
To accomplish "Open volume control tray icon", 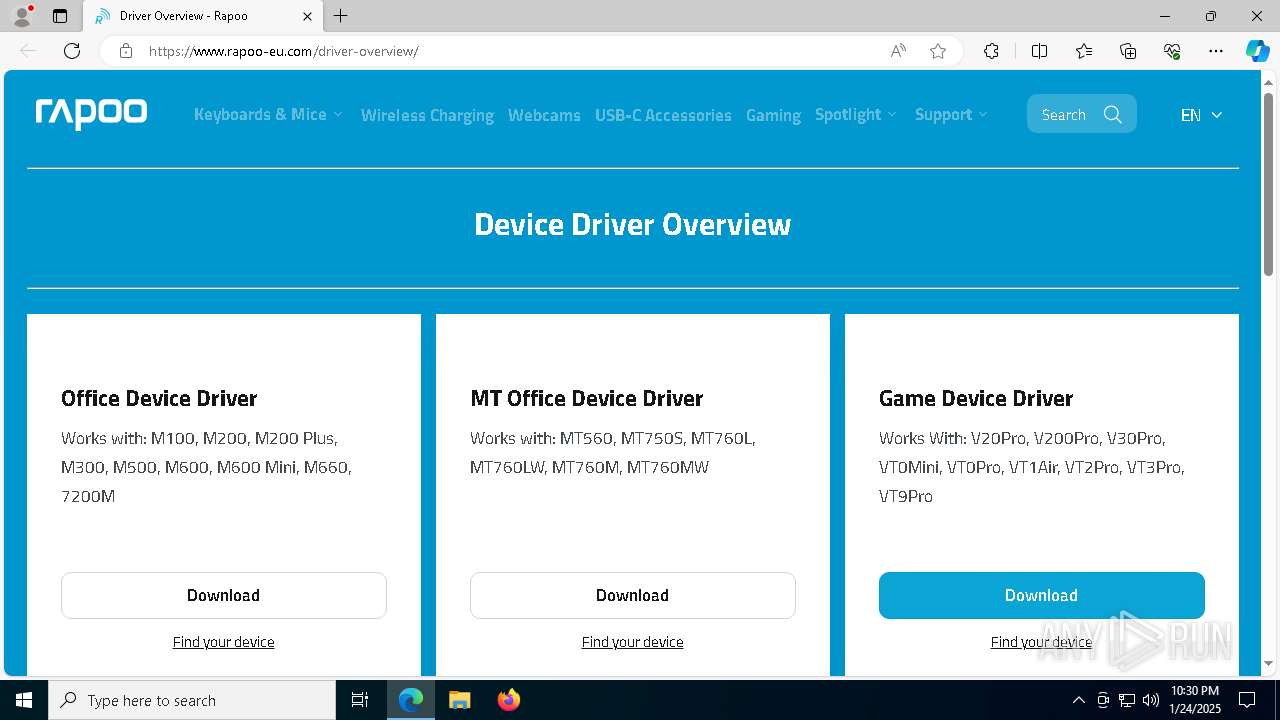I will [1151, 700].
